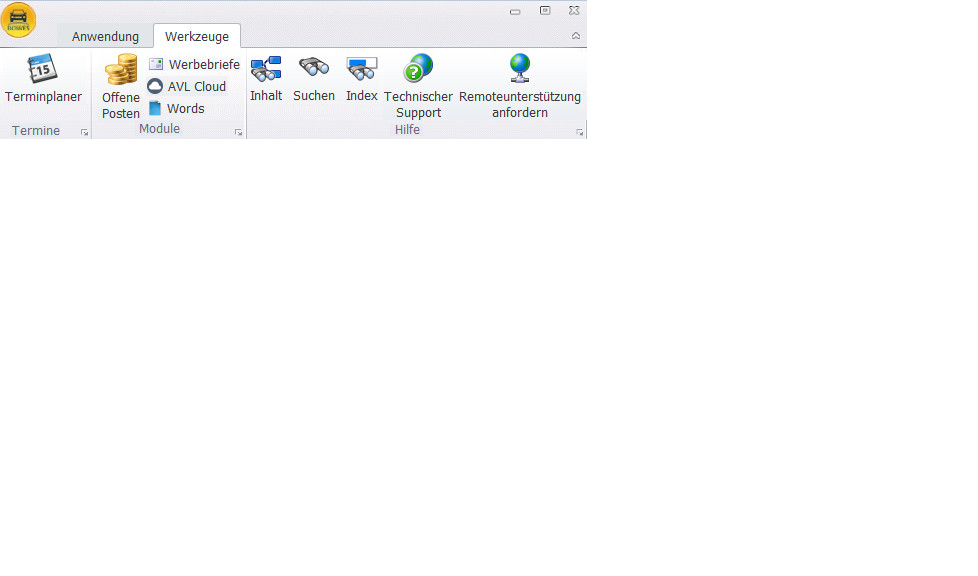The image size is (978, 576).
Task: Open Offene Posten coins module
Action: pos(120,86)
